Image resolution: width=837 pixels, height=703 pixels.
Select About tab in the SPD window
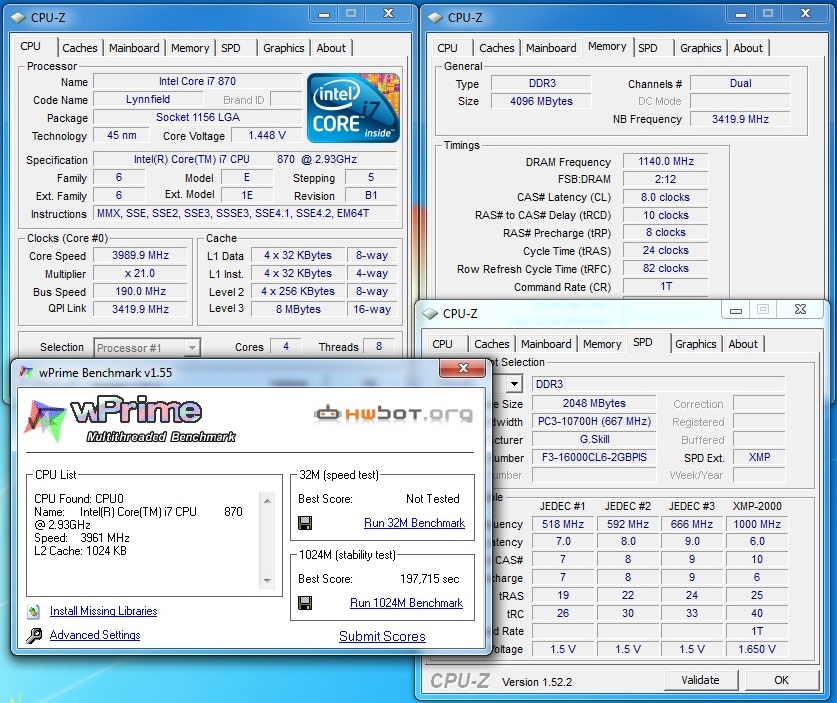coord(743,344)
